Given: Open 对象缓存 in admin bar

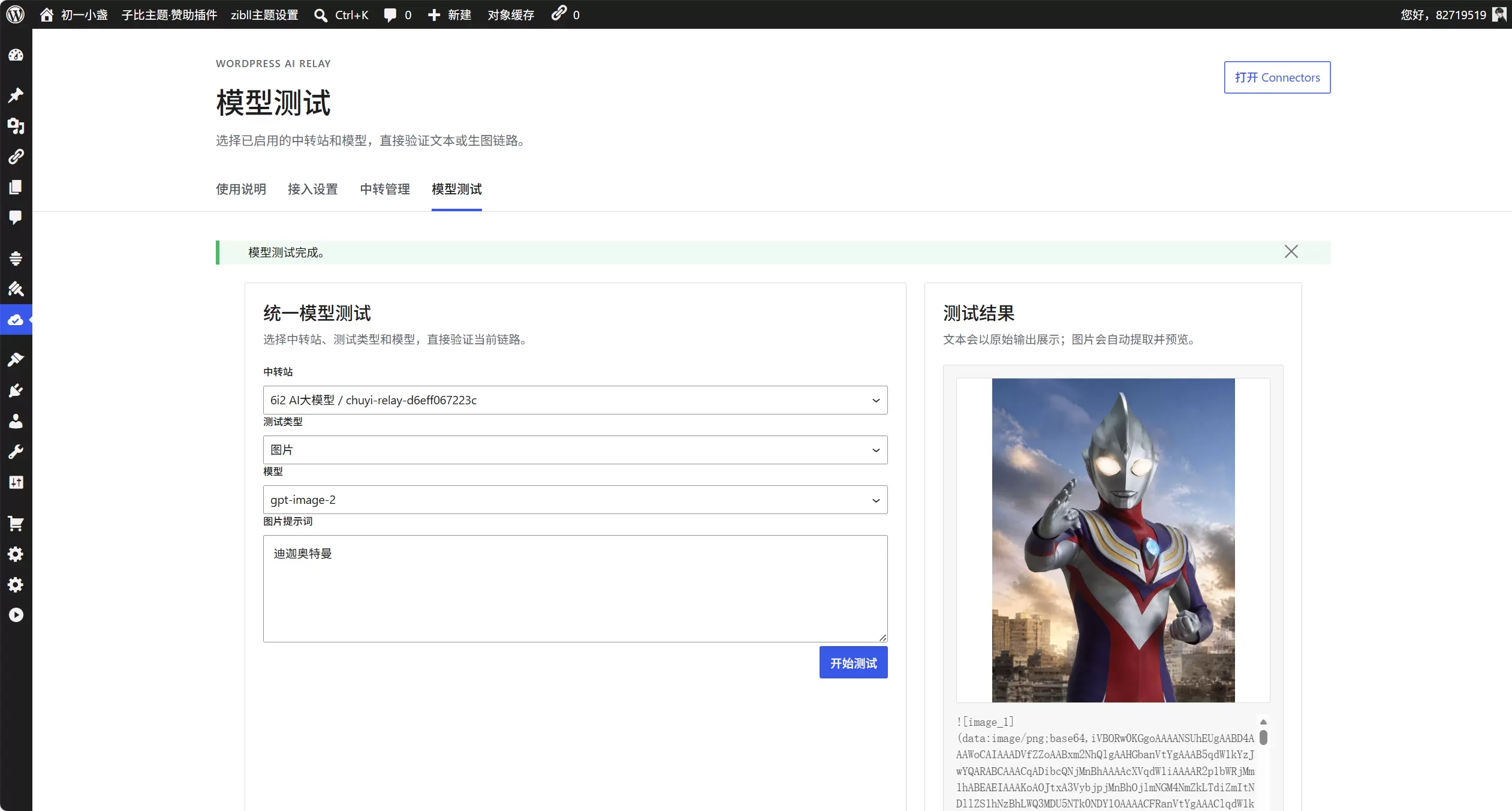Looking at the screenshot, I should pyautogui.click(x=511, y=15).
